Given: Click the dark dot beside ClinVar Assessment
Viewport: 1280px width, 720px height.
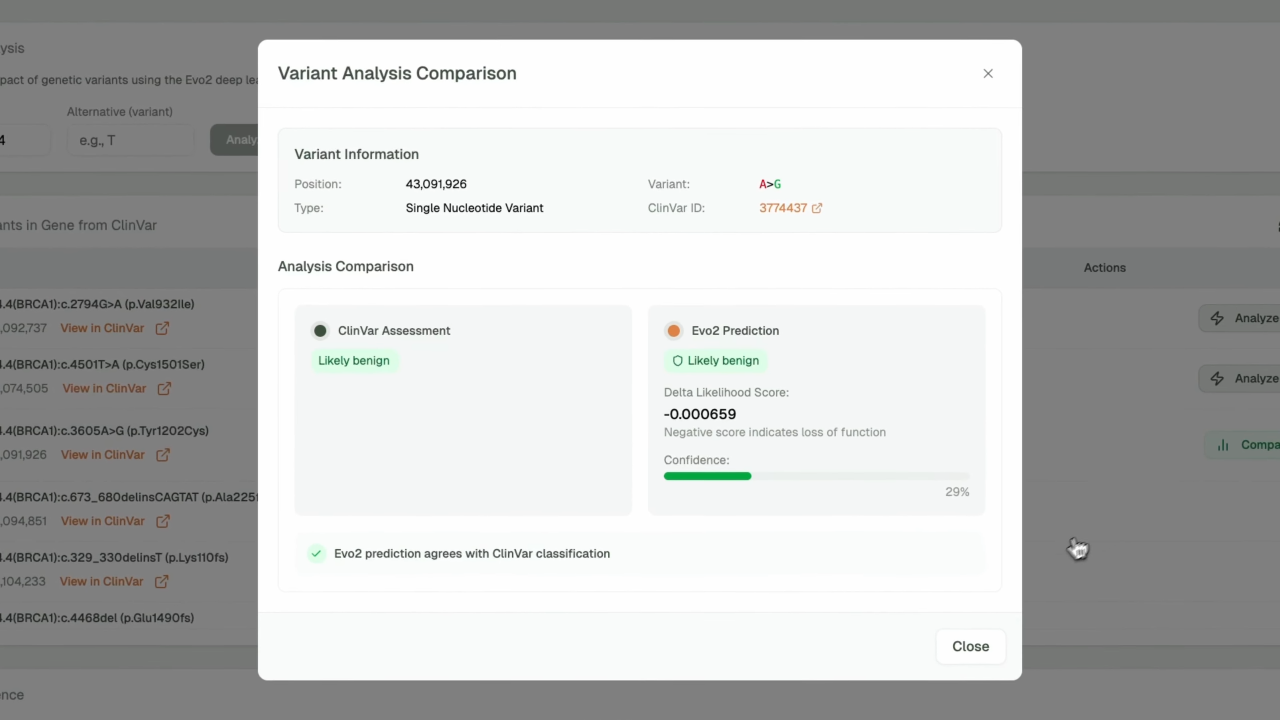Looking at the screenshot, I should coord(320,330).
